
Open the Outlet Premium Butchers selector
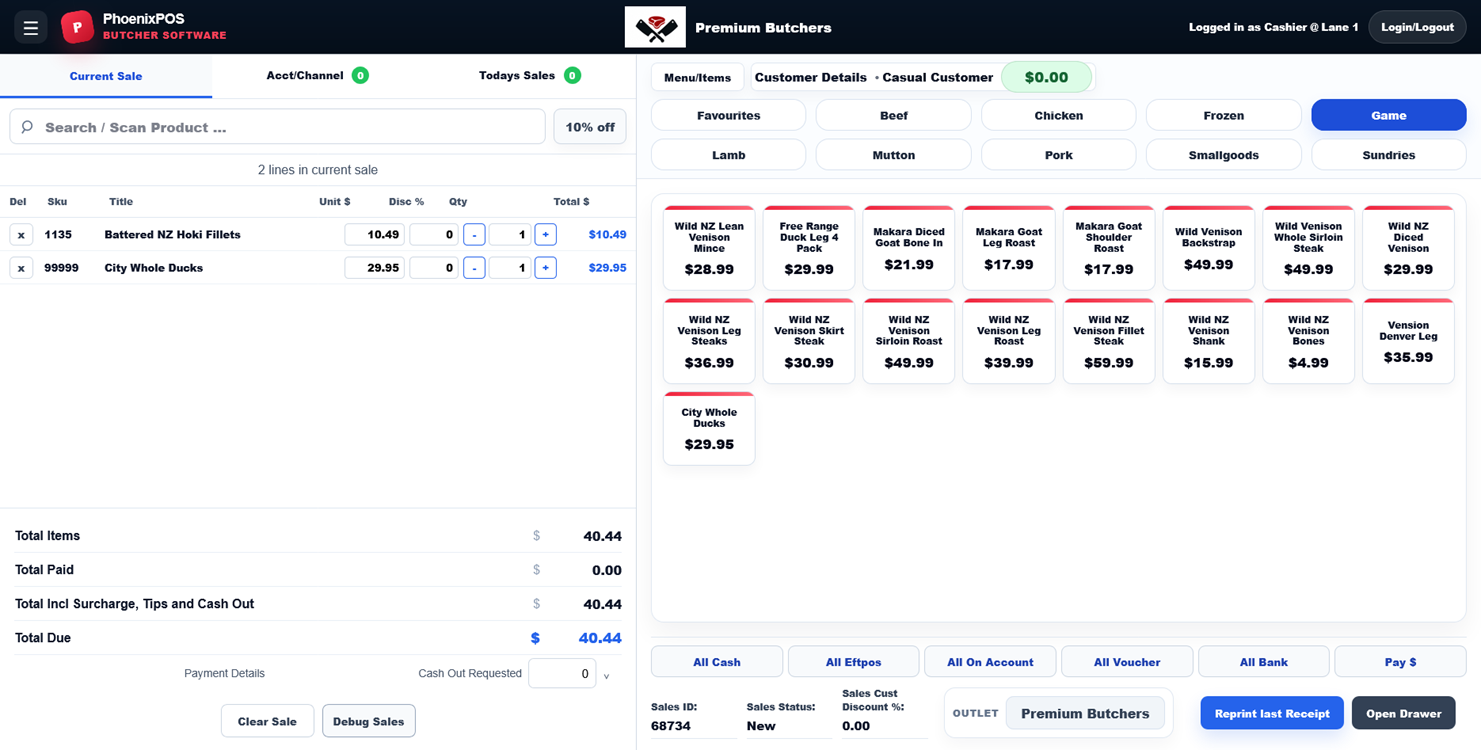[1085, 713]
